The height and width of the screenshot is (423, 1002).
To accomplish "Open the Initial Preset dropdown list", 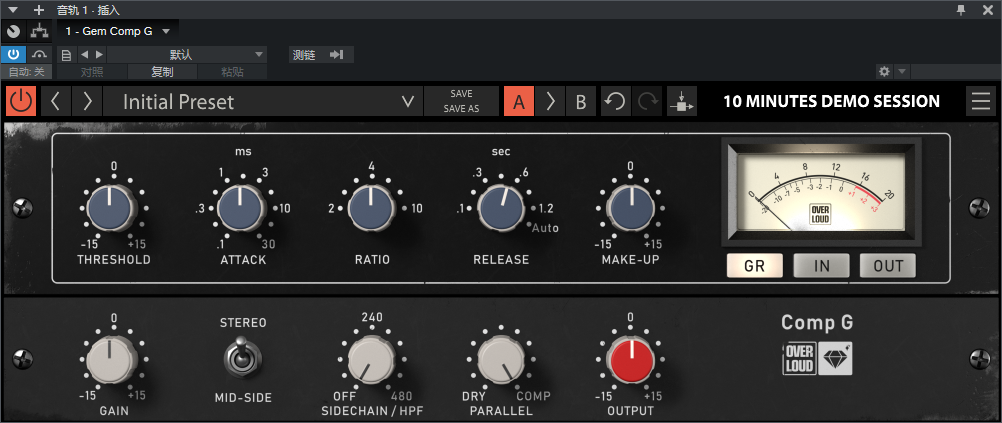I will coord(262,102).
